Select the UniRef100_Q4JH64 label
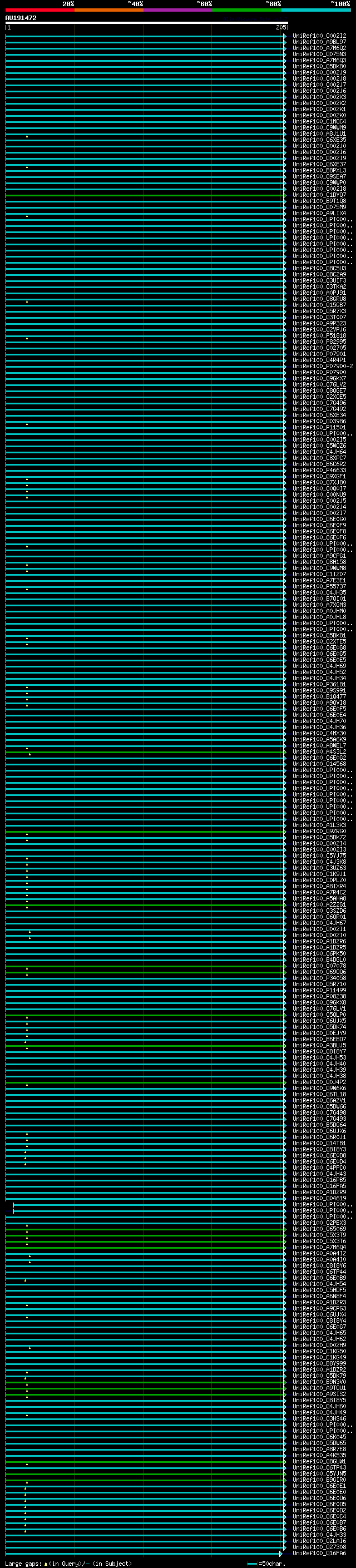The width and height of the screenshot is (356, 1568). 319,452
